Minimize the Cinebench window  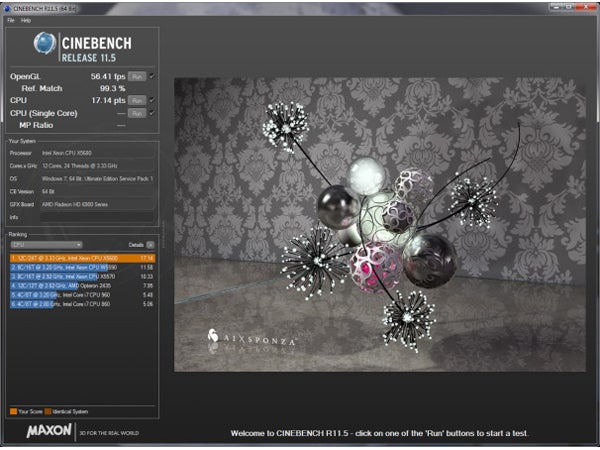(x=556, y=7)
